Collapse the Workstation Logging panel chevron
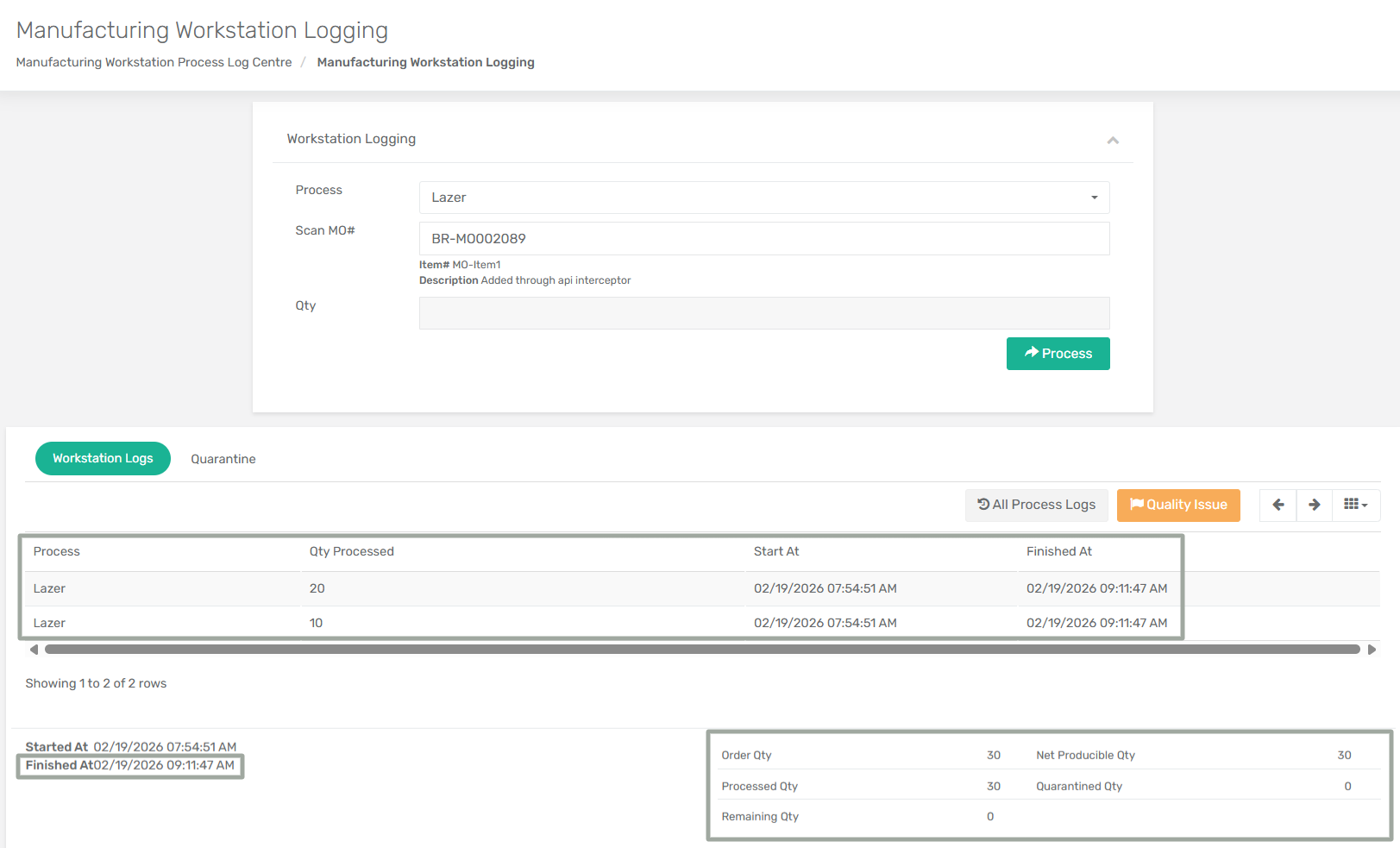Screen dimensions: 1400x848 point(1113,140)
